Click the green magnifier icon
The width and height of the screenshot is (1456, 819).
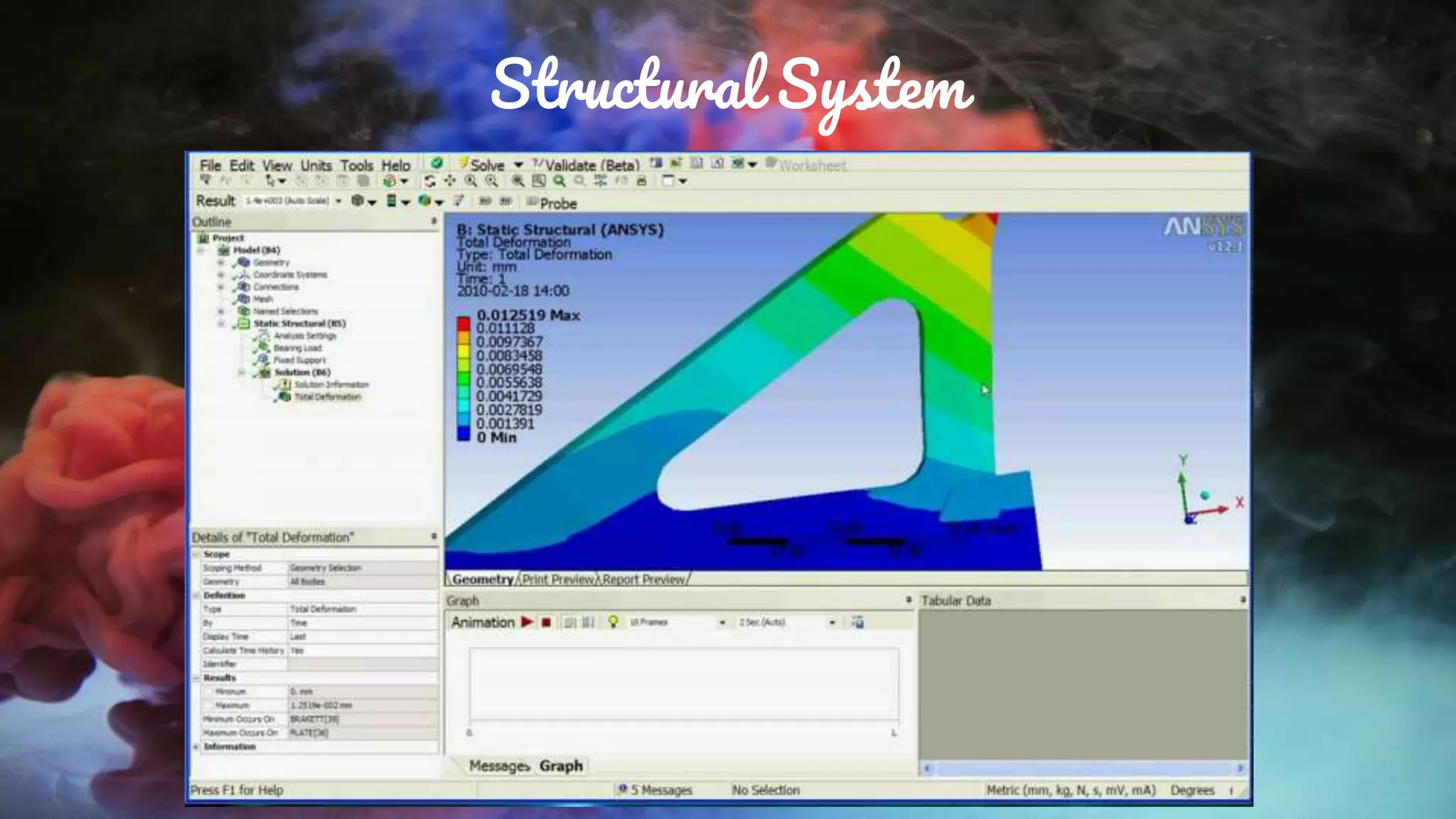(560, 181)
